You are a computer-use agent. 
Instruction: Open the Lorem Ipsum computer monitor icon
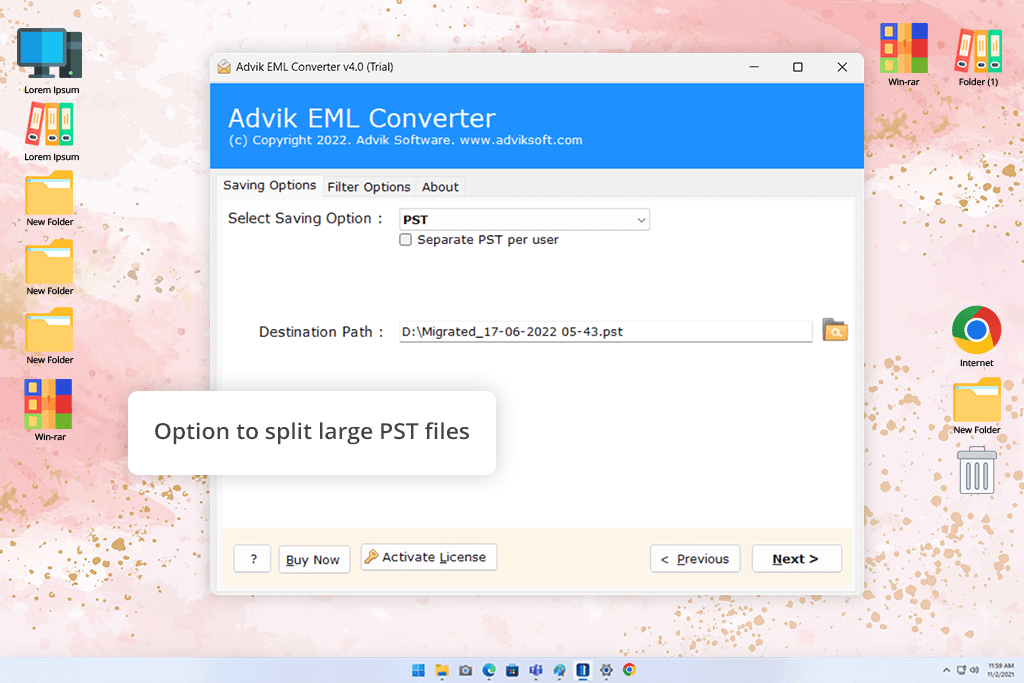(50, 54)
